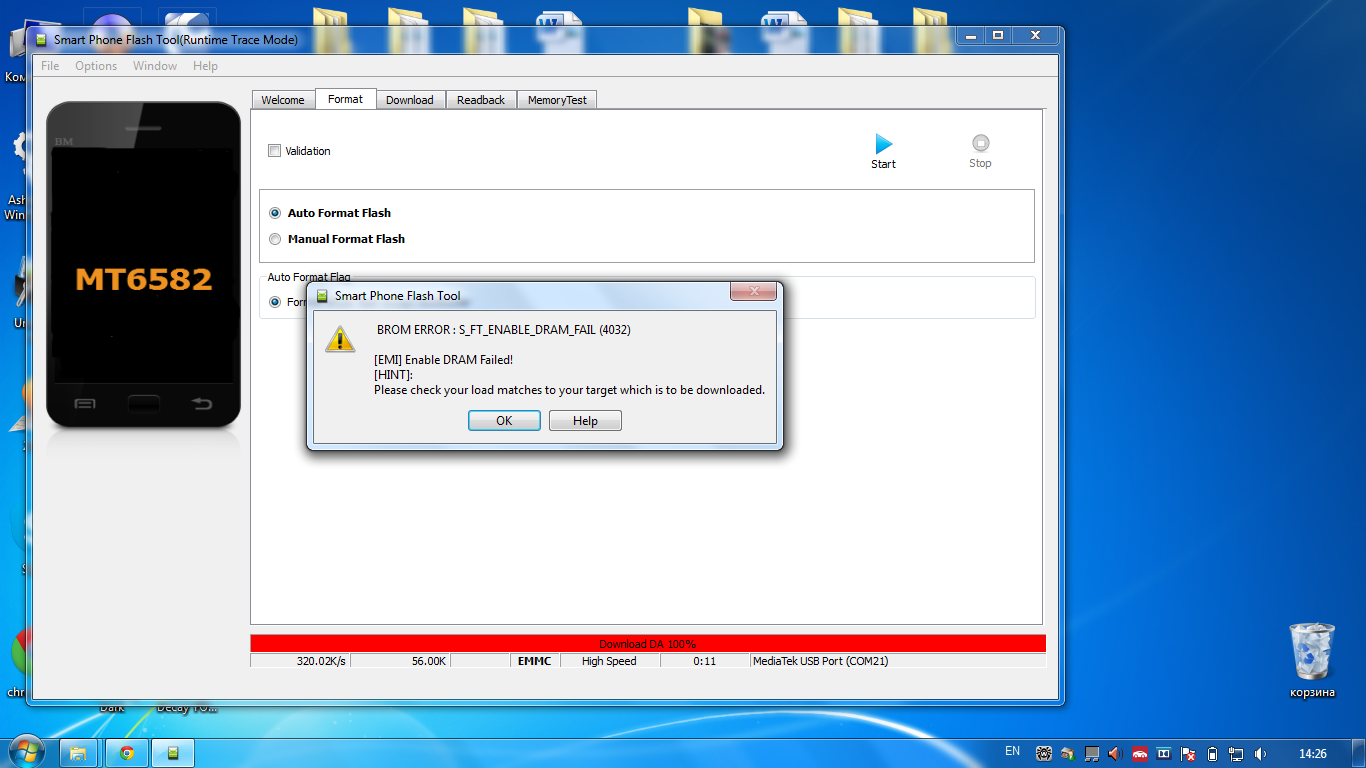The height and width of the screenshot is (768, 1366).
Task: Click the Action Center flag tray icon
Action: (1188, 754)
